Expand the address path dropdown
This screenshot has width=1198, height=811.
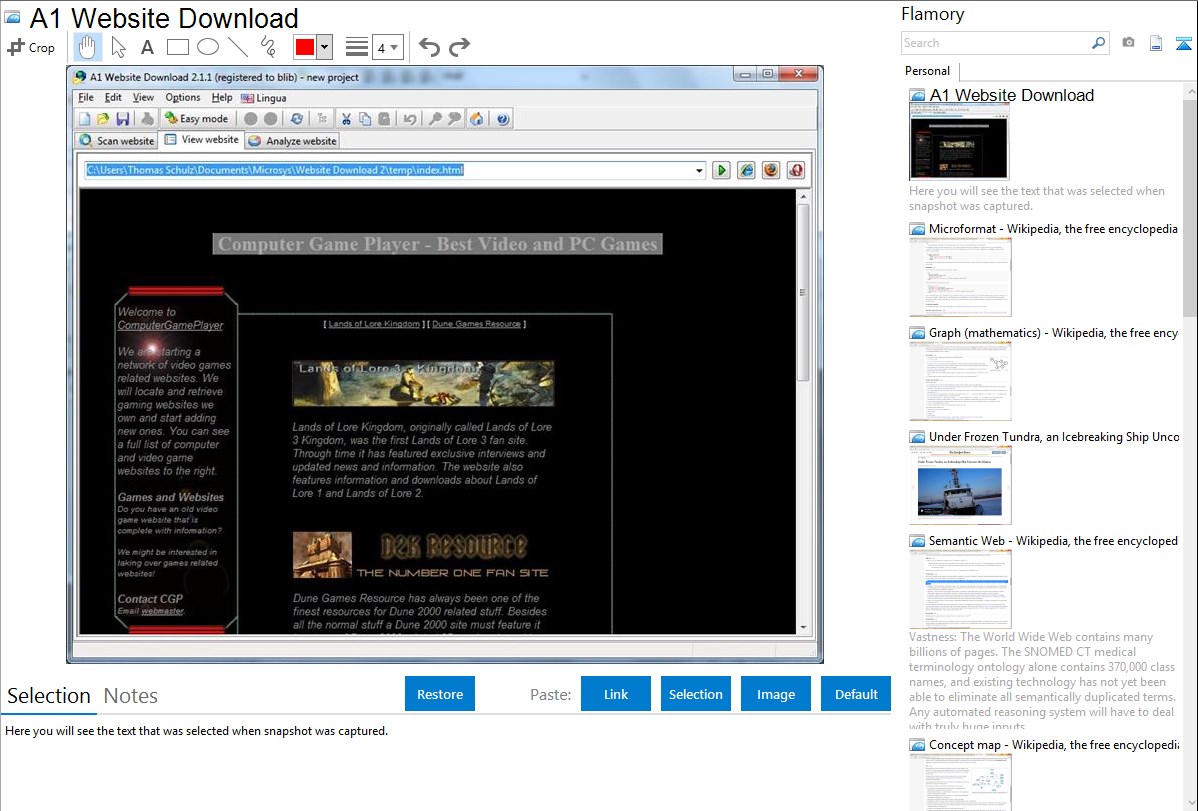pyautogui.click(x=699, y=170)
